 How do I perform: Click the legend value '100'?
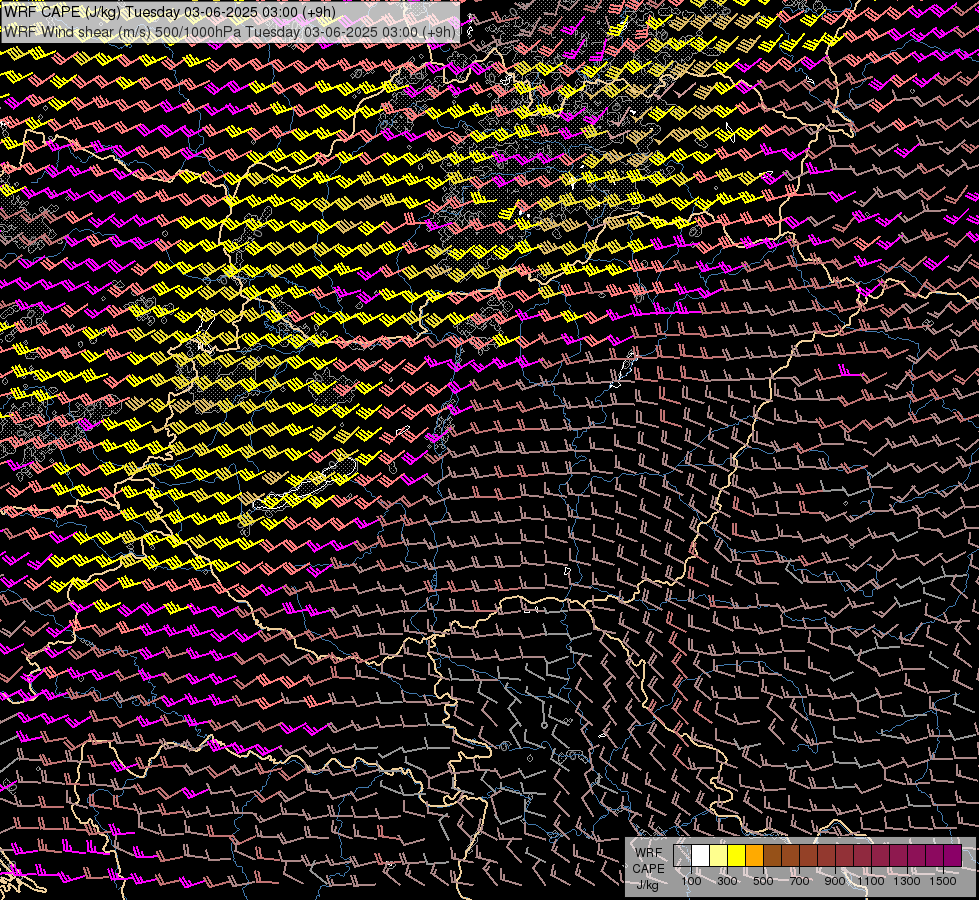(691, 881)
